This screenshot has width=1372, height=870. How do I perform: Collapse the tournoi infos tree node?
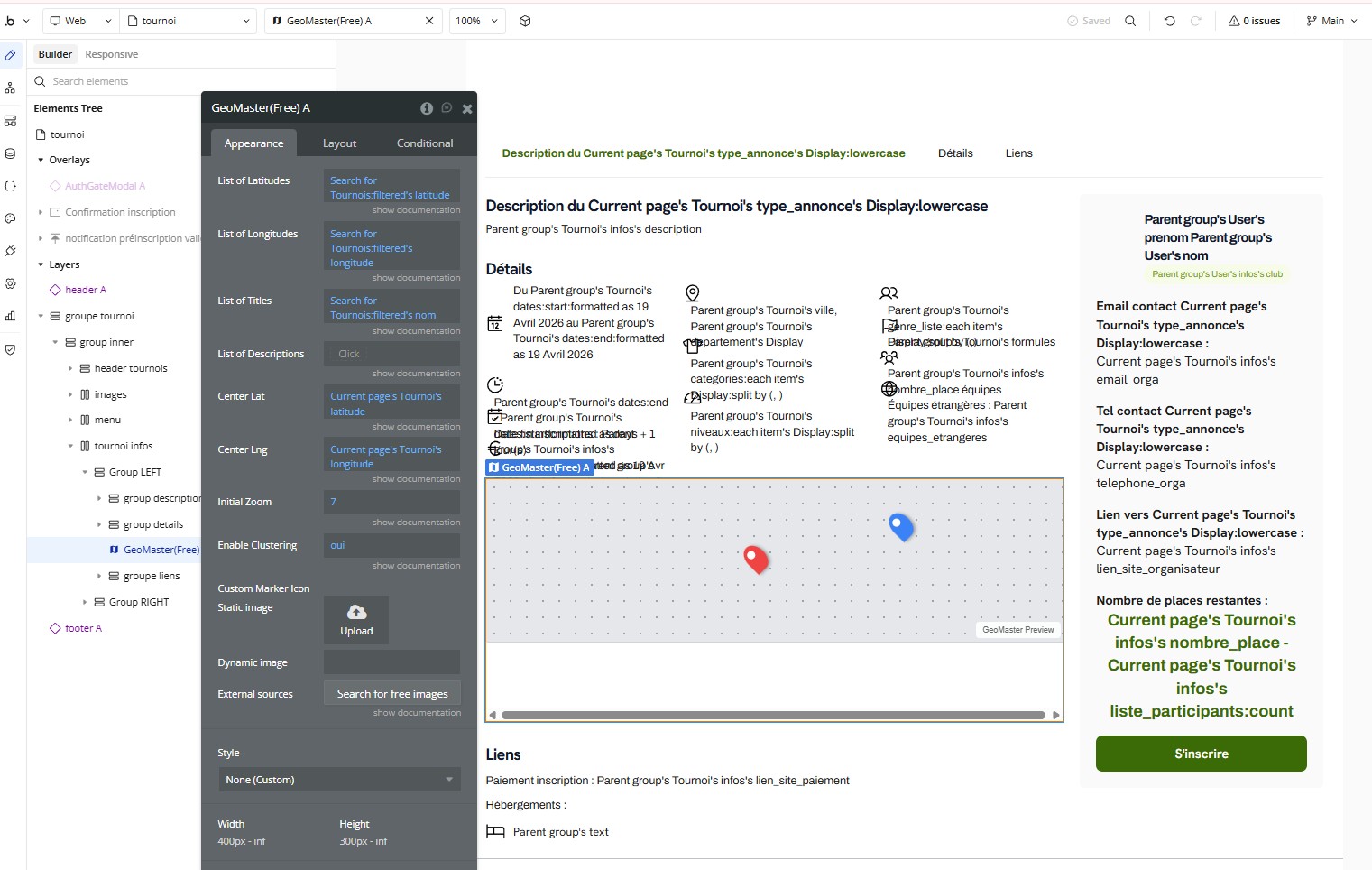[x=70, y=446]
